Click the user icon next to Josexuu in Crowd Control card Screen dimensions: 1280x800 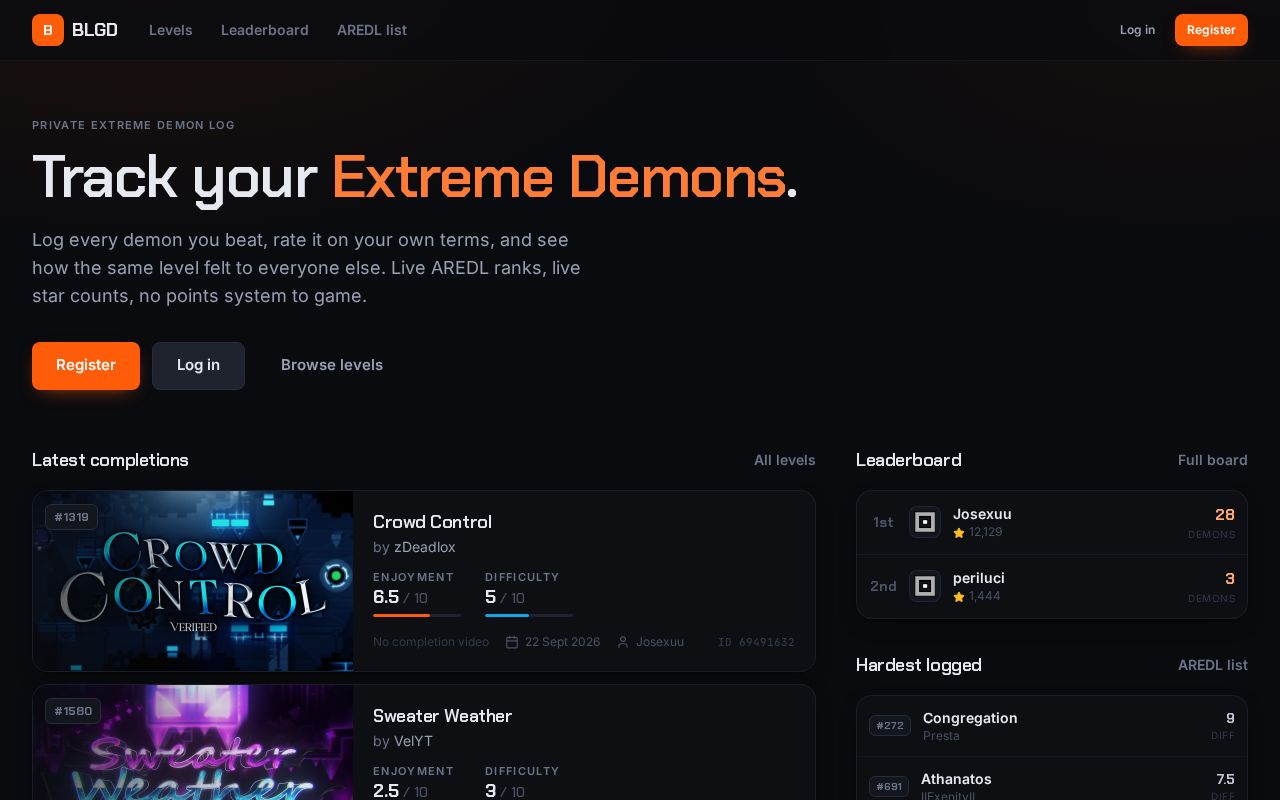click(x=623, y=642)
